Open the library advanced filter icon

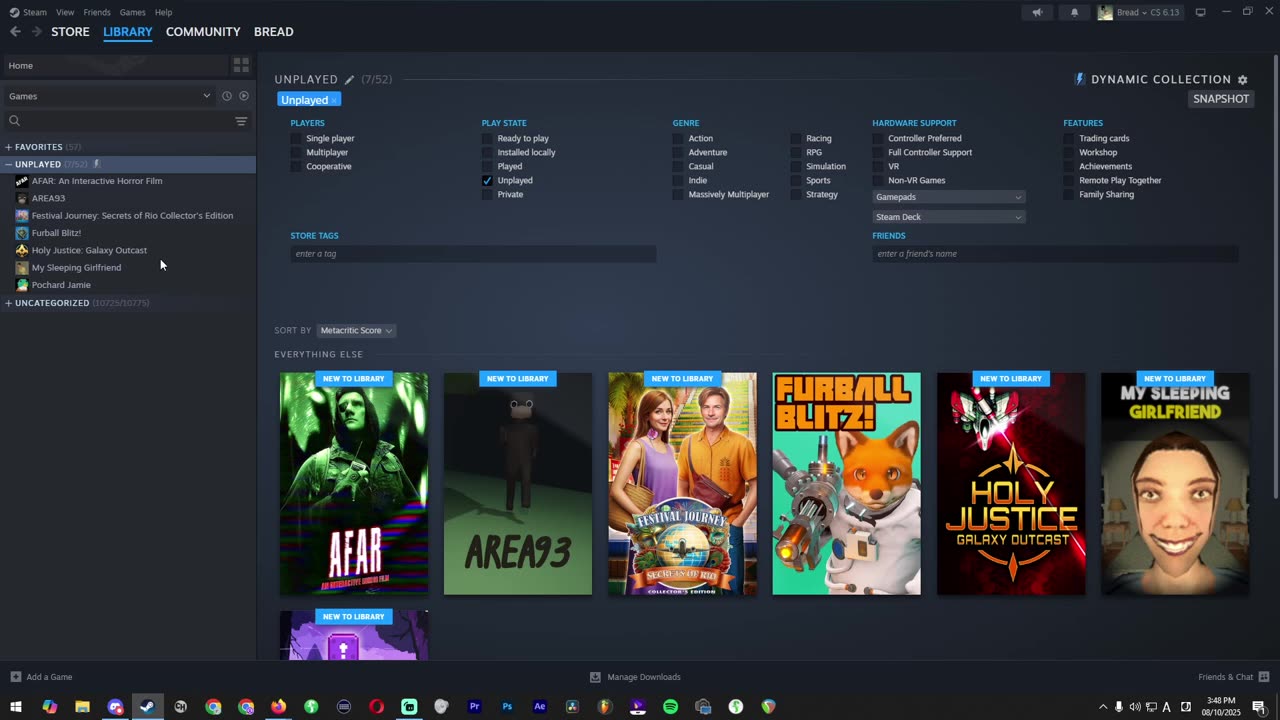click(241, 121)
